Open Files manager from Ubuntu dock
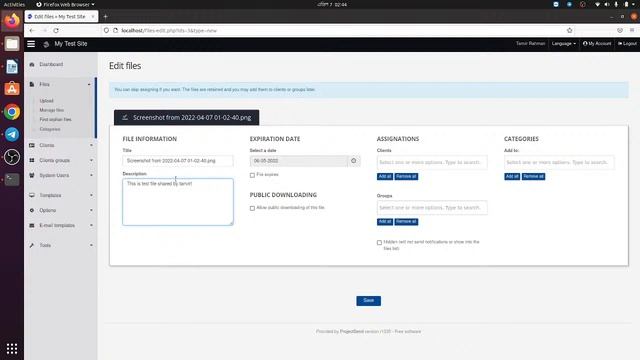The height and width of the screenshot is (360, 640). pos(12,44)
